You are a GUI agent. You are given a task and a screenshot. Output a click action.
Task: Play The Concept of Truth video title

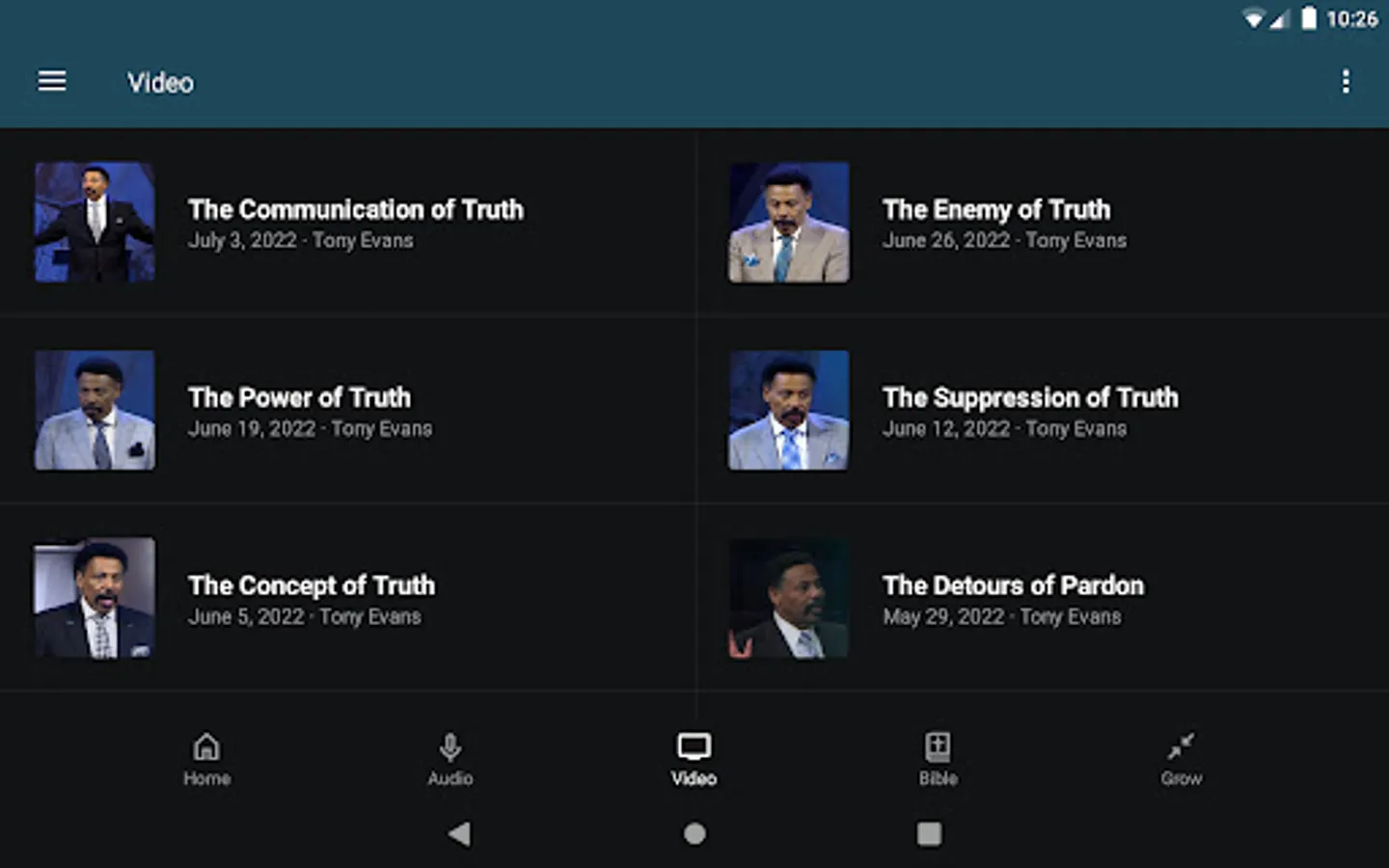312,585
